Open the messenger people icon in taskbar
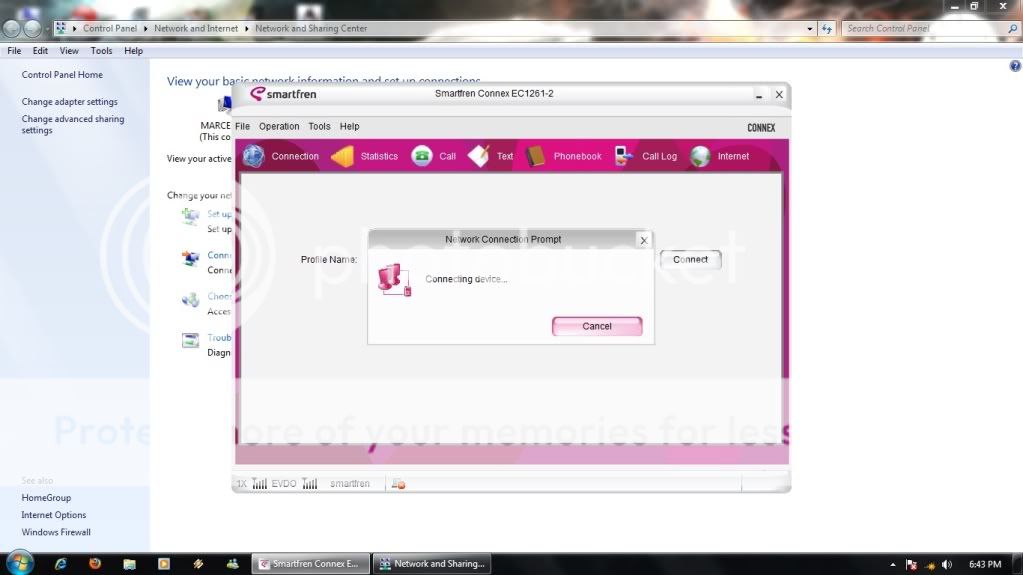Screen dimensions: 1023x575 (232, 564)
